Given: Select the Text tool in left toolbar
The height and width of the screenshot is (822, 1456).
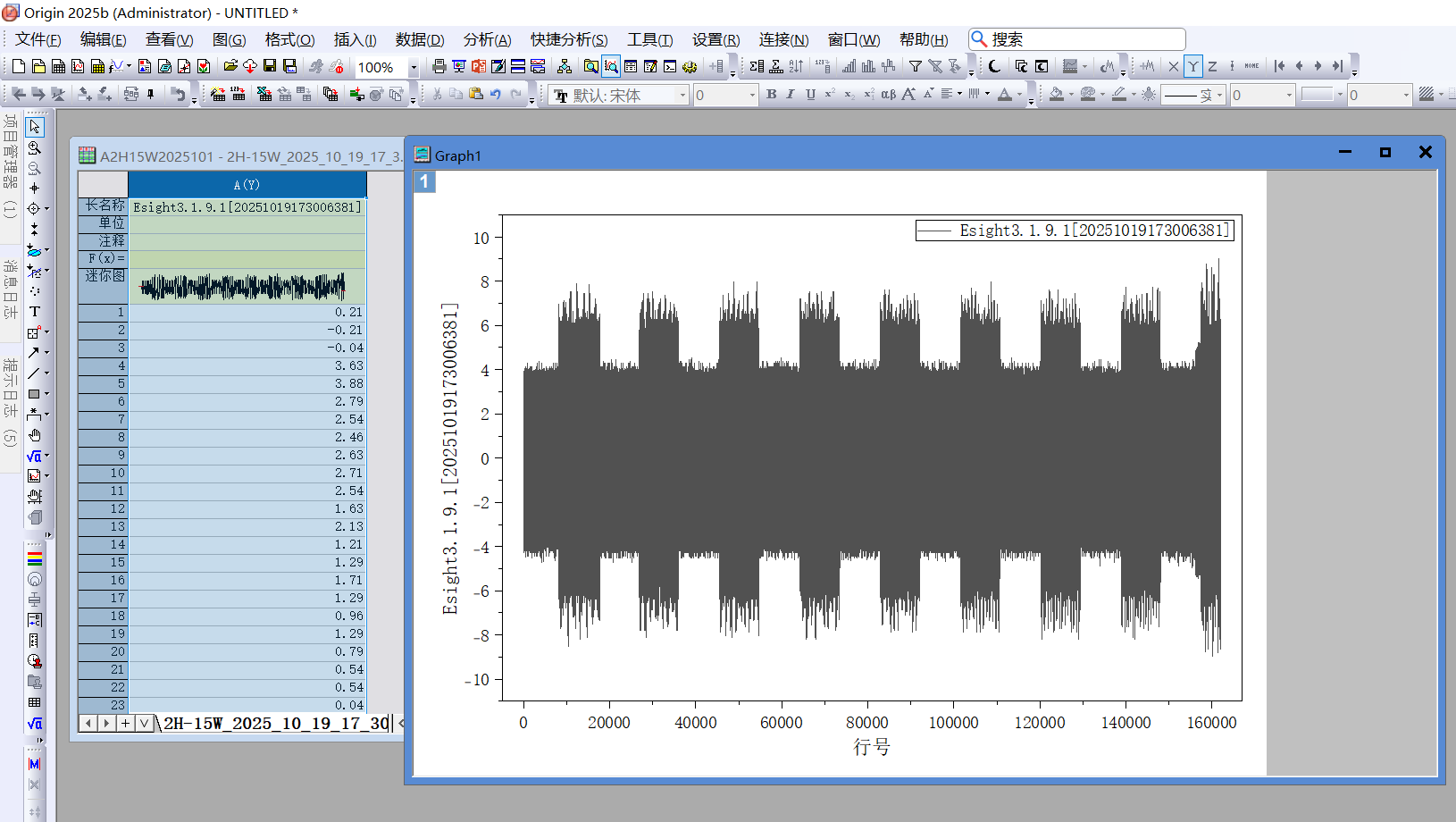Looking at the screenshot, I should click(34, 312).
